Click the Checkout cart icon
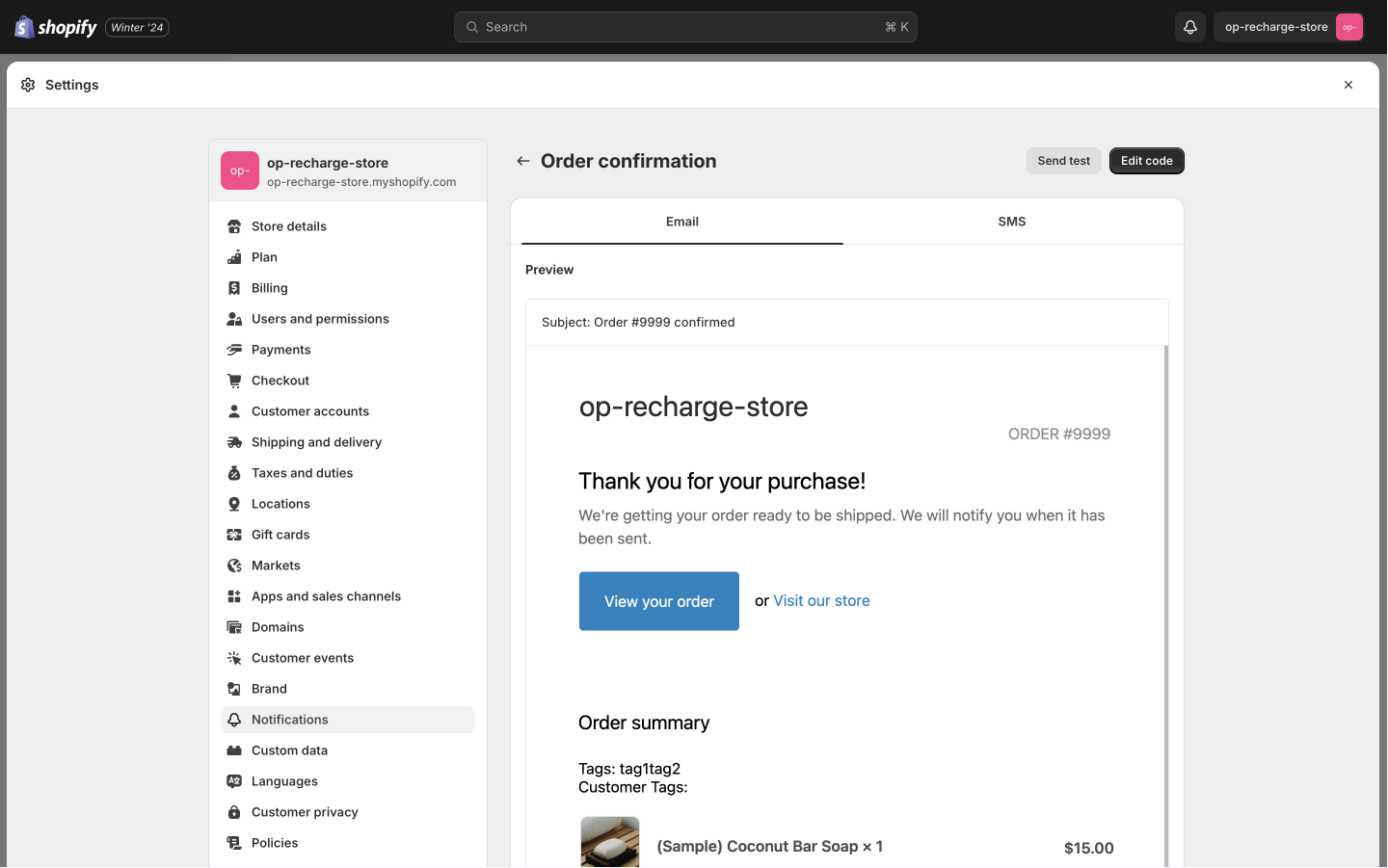The width and height of the screenshot is (1388, 868). click(234, 381)
